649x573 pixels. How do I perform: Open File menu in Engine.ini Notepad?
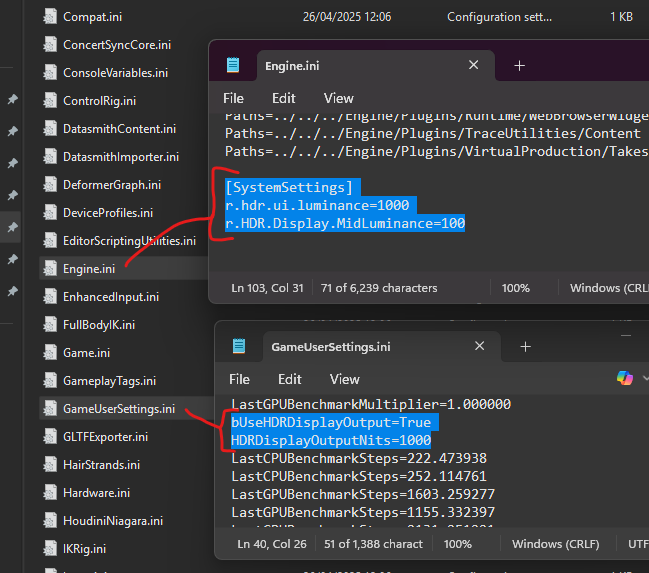point(233,99)
